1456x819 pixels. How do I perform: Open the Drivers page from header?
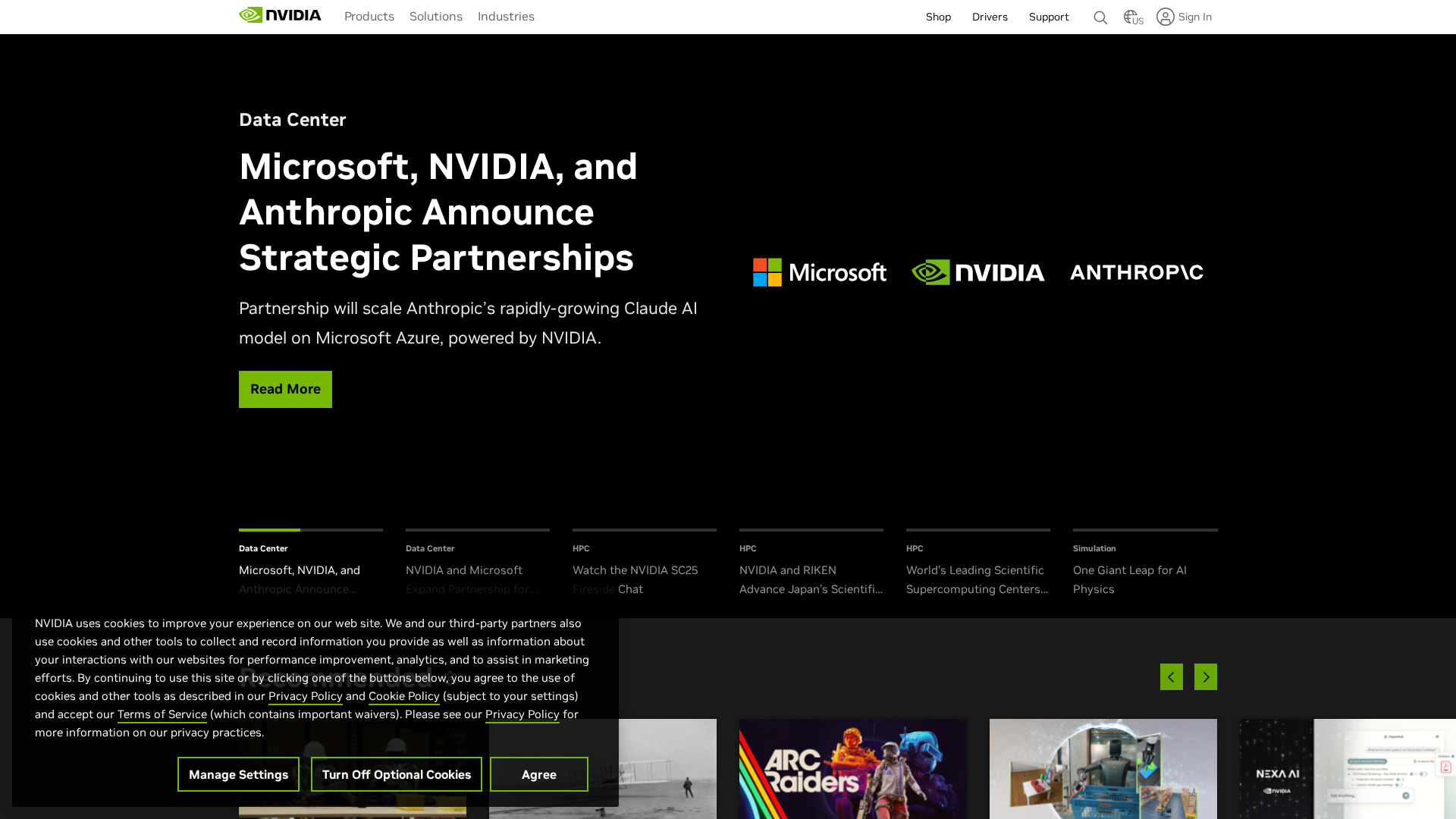coord(990,17)
